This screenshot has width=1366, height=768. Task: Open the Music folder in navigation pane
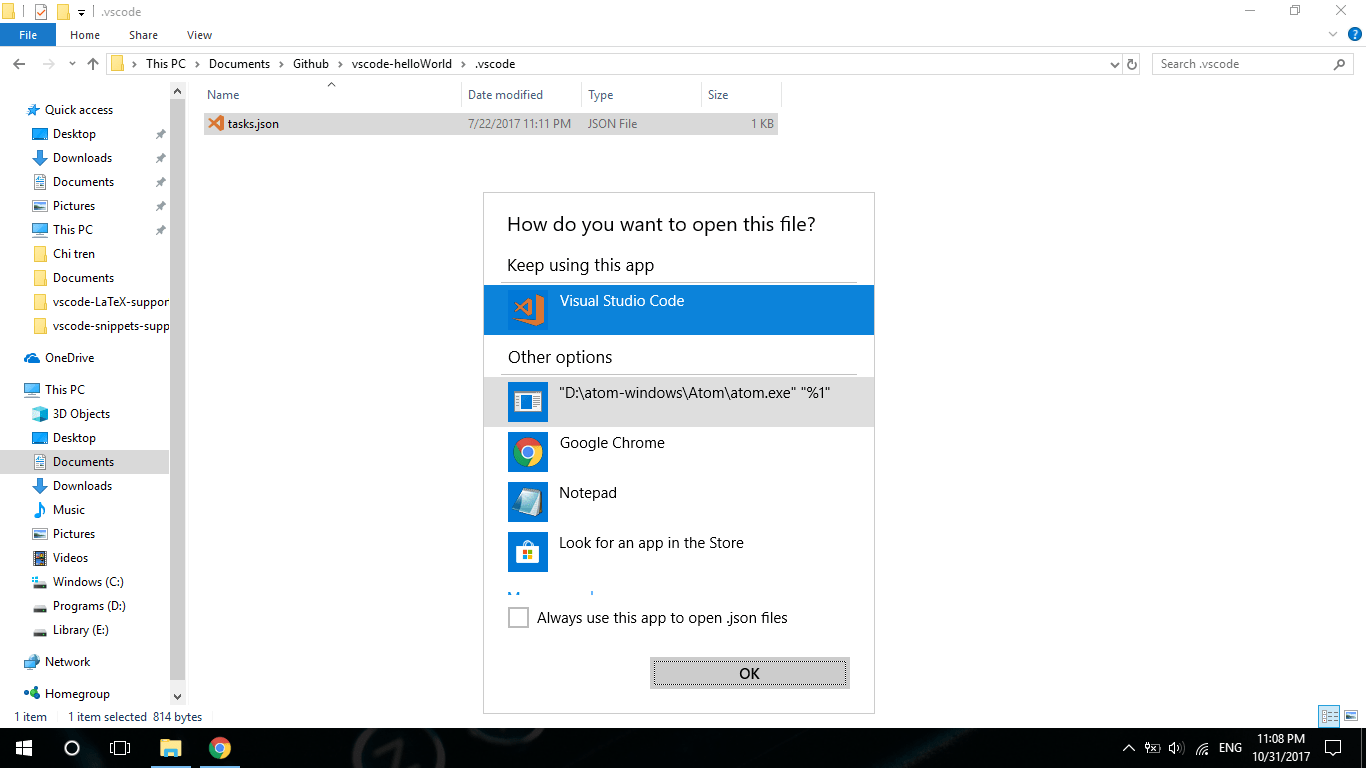[69, 510]
